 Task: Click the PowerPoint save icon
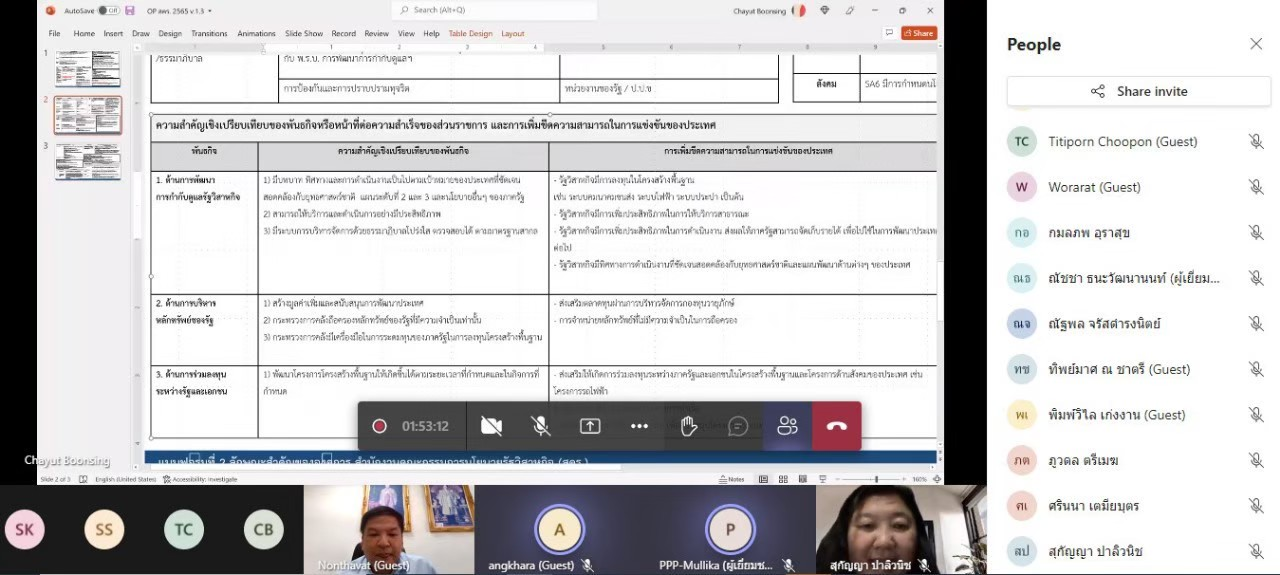tap(130, 10)
